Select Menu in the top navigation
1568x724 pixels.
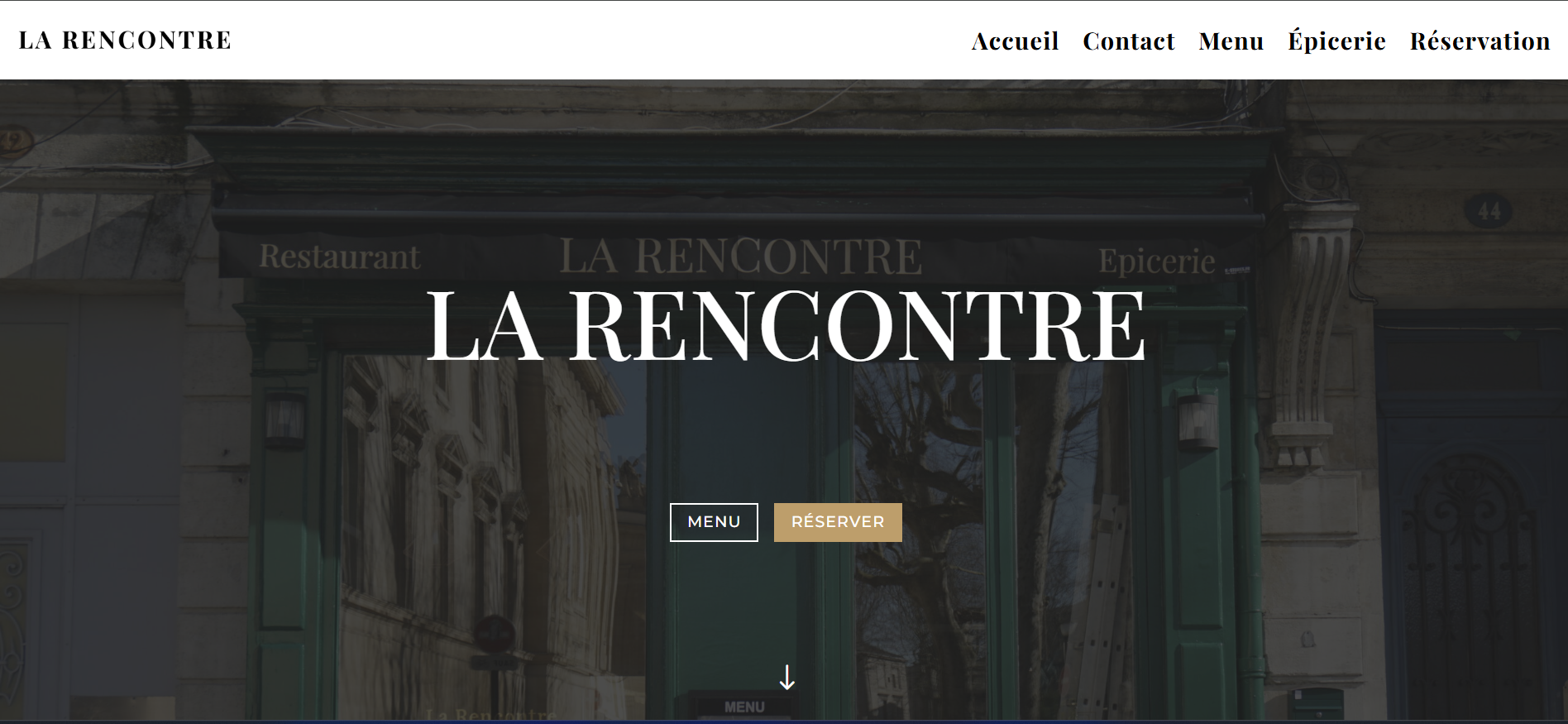pos(1231,41)
